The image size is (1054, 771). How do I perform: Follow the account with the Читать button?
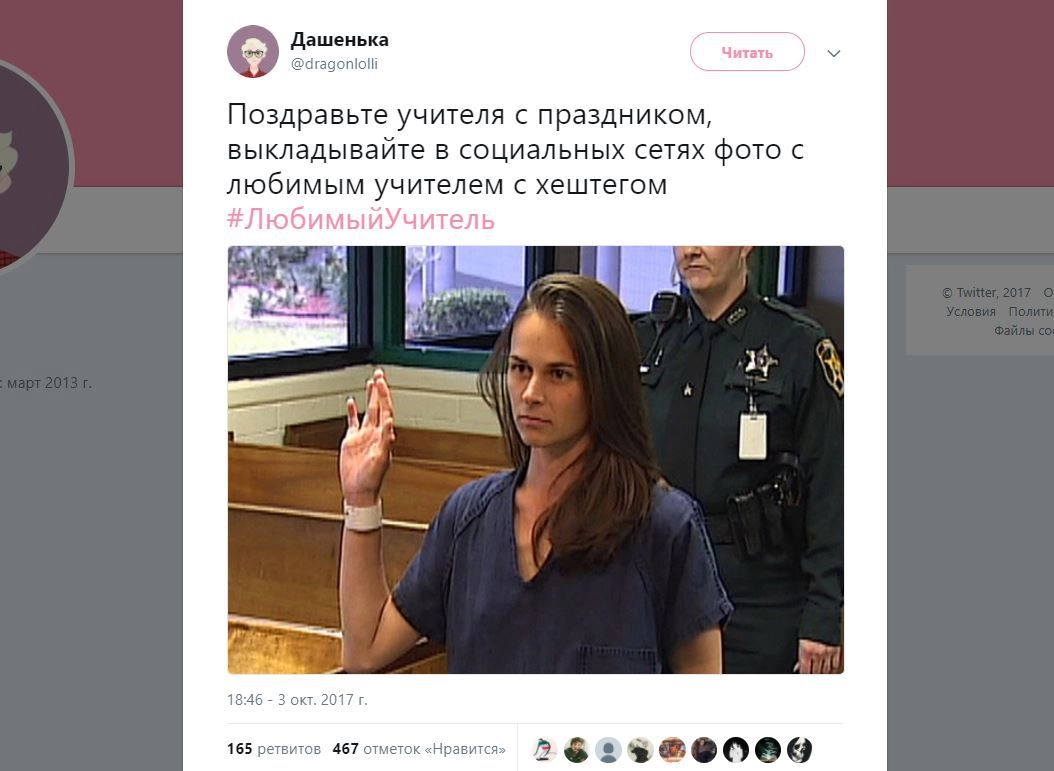point(747,52)
